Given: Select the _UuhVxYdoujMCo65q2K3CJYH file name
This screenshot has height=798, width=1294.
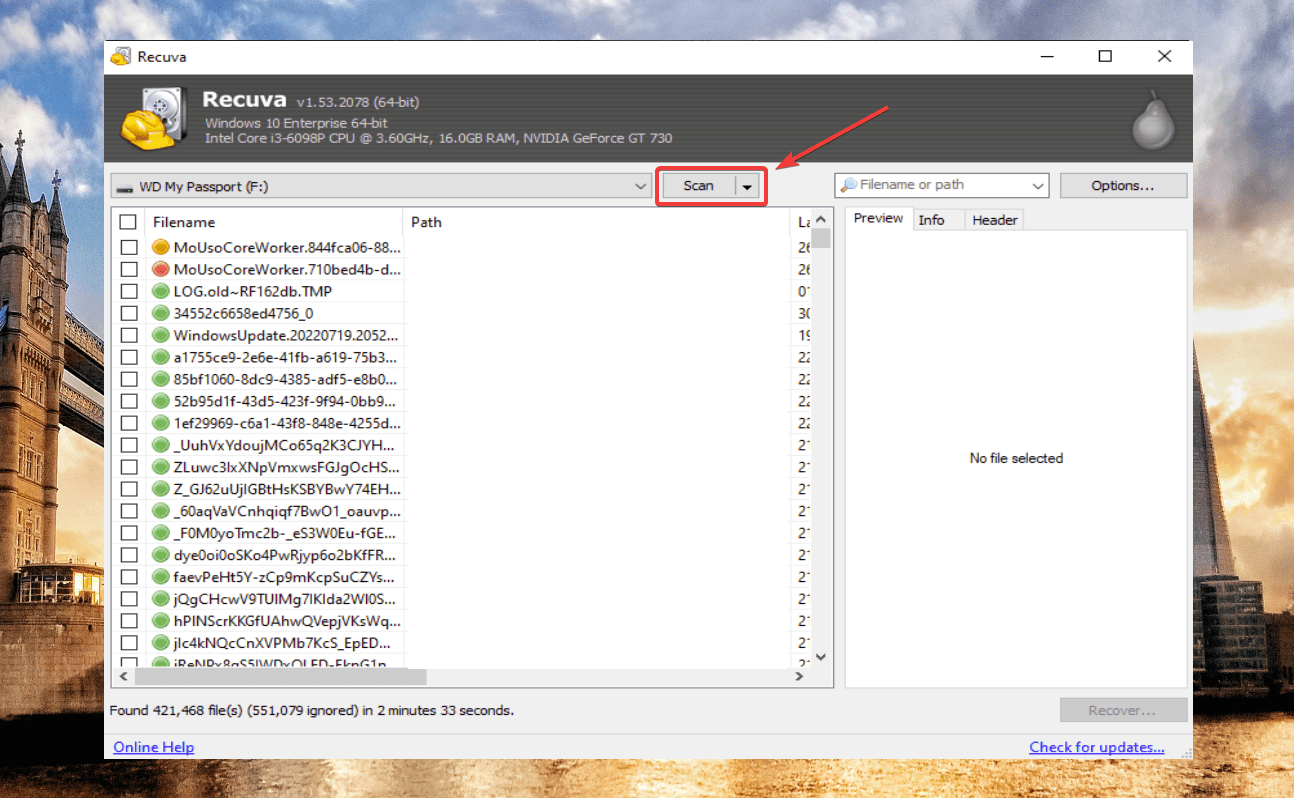Looking at the screenshot, I should point(284,445).
